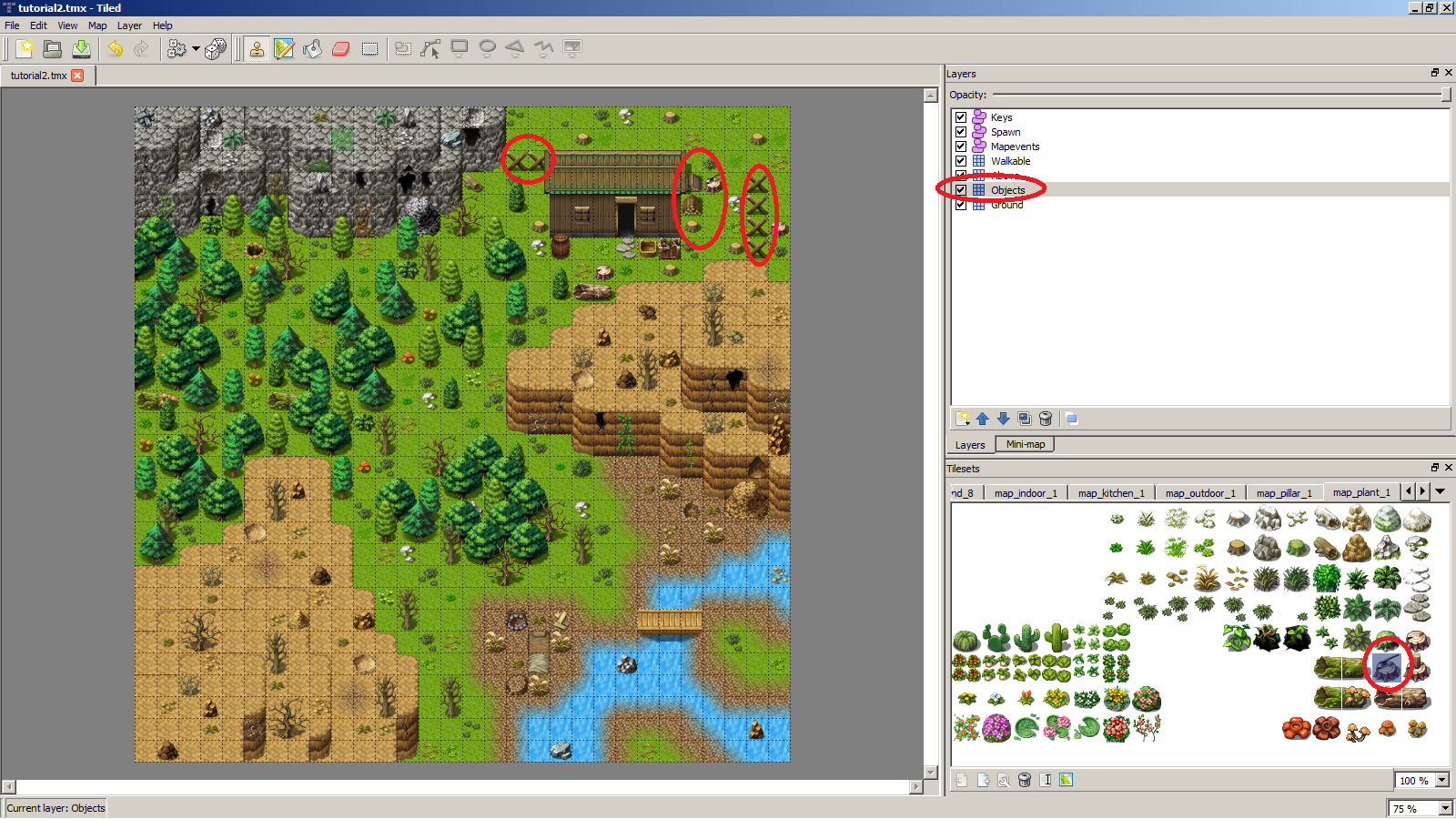Open the map_plant_1 tileset tab

(1361, 492)
